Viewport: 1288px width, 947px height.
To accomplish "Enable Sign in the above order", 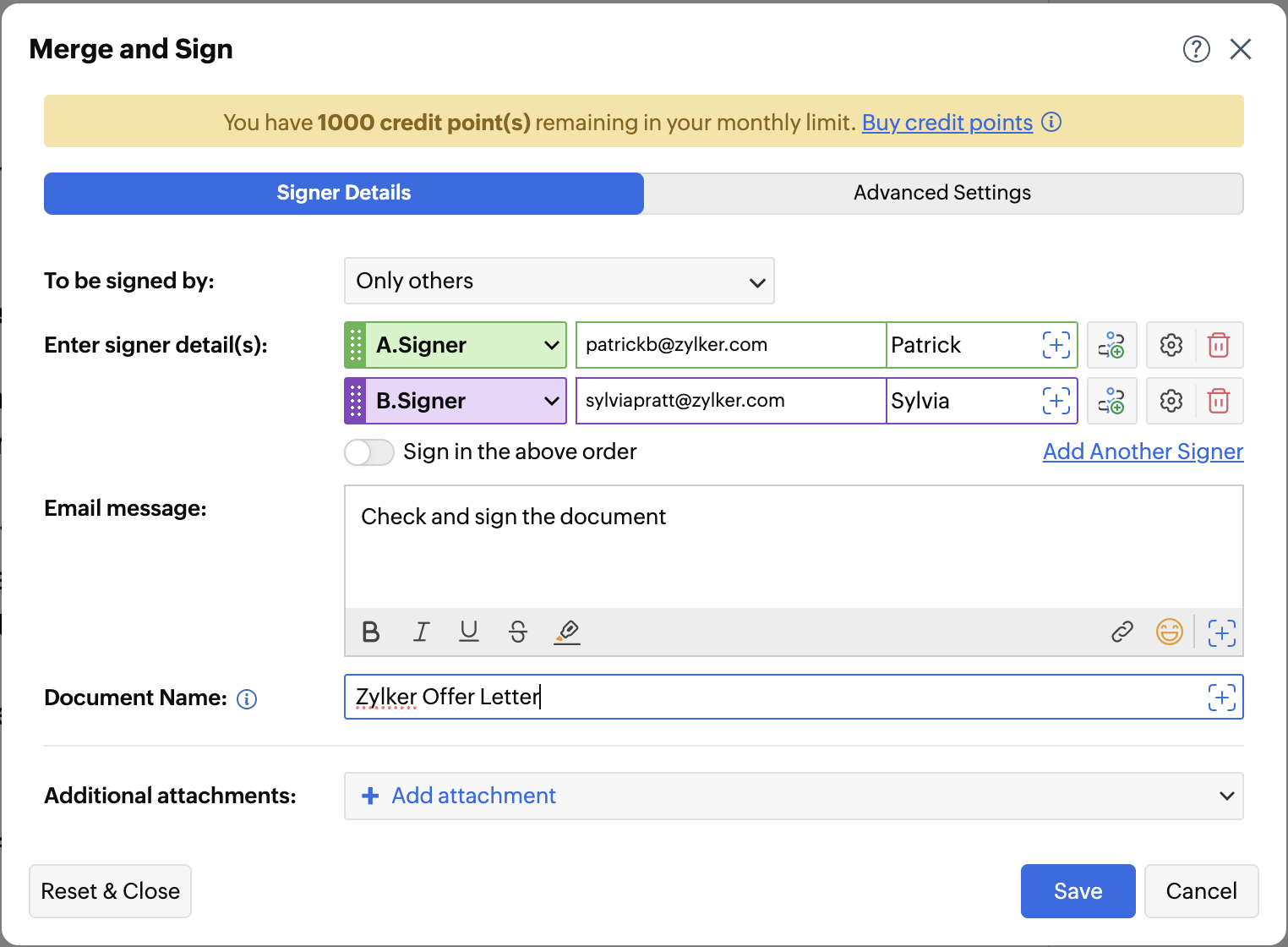I will click(369, 452).
